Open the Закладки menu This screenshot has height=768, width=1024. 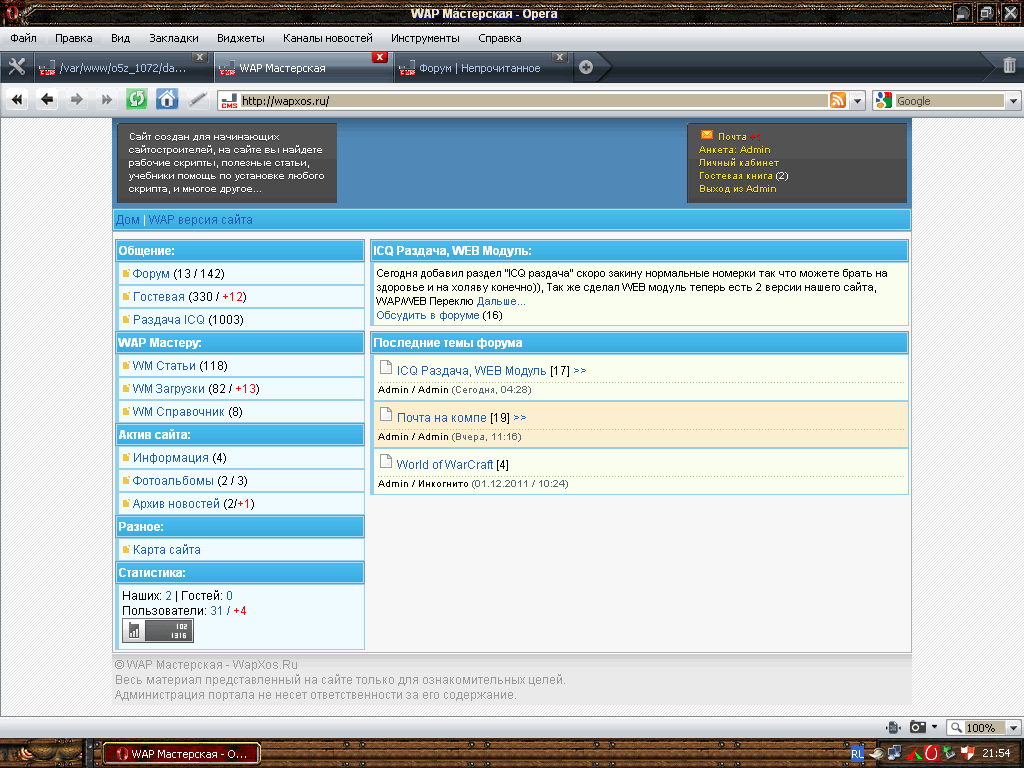(174, 38)
